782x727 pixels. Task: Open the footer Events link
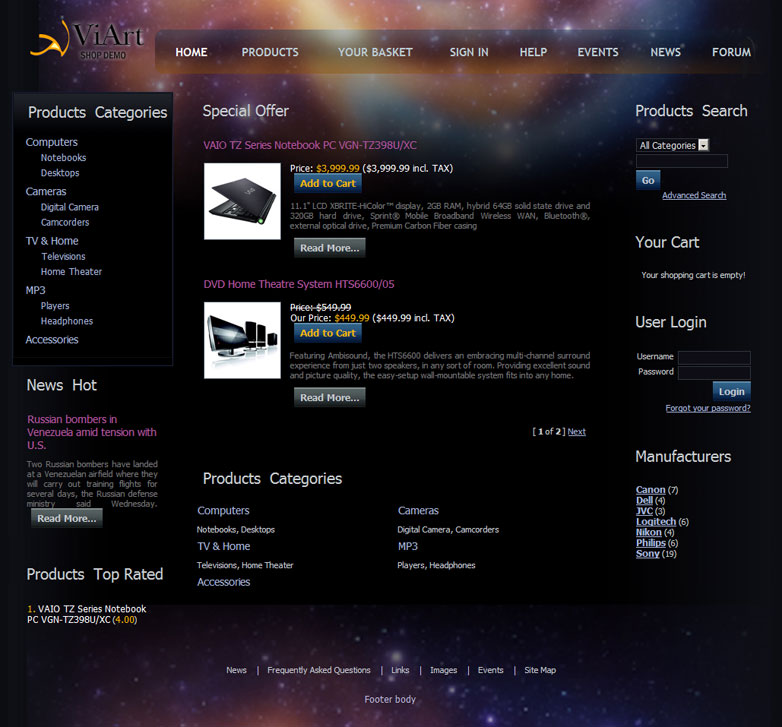pos(490,670)
